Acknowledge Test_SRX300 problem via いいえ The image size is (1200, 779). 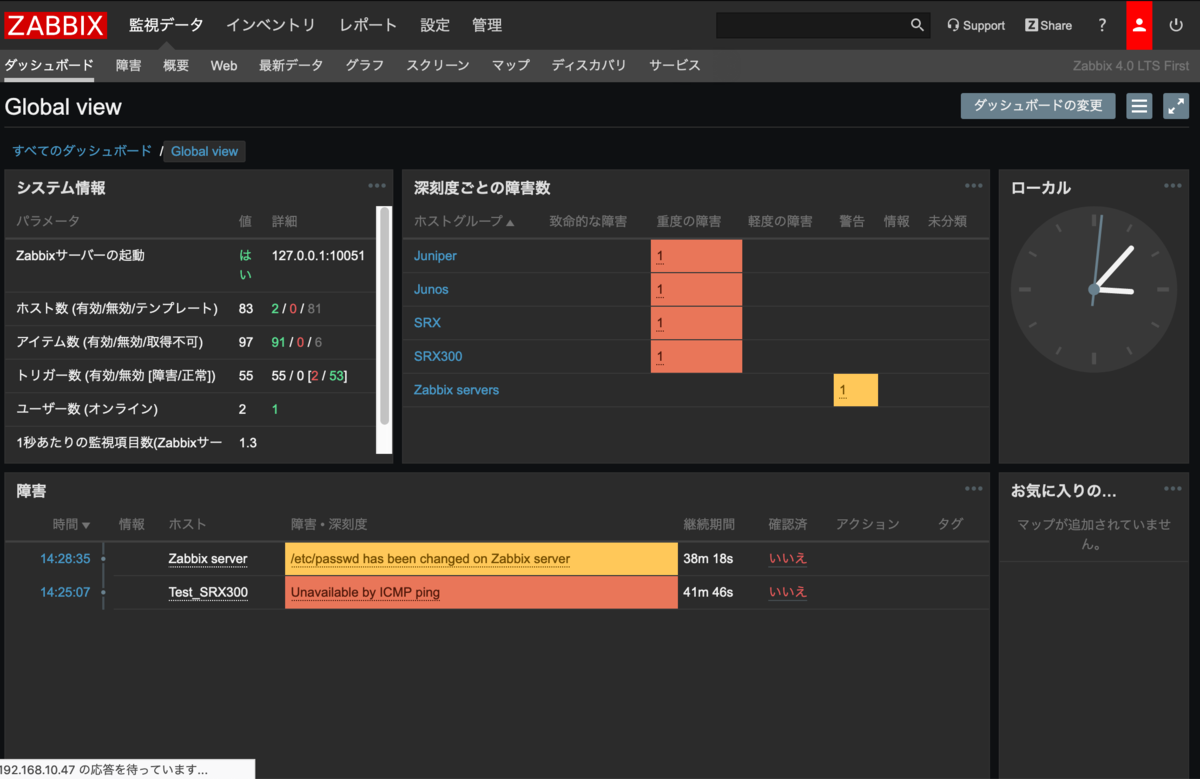click(788, 592)
